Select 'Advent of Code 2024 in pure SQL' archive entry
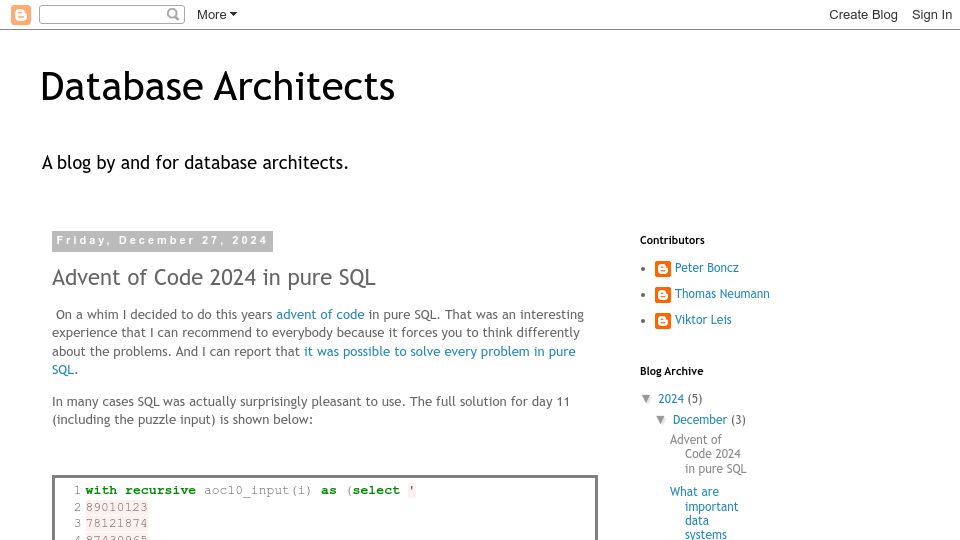The height and width of the screenshot is (540, 960). 708,454
